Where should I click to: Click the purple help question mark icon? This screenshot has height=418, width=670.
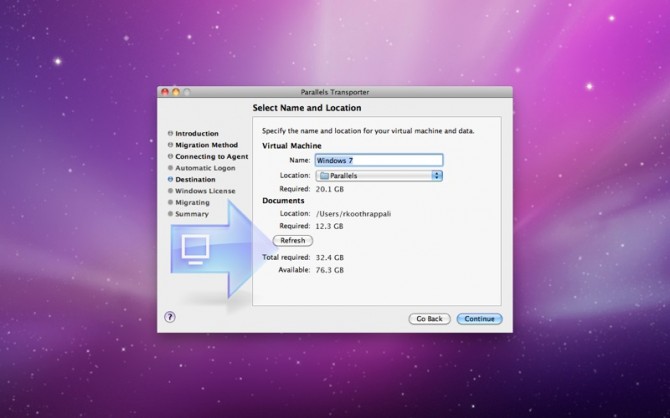pos(170,317)
